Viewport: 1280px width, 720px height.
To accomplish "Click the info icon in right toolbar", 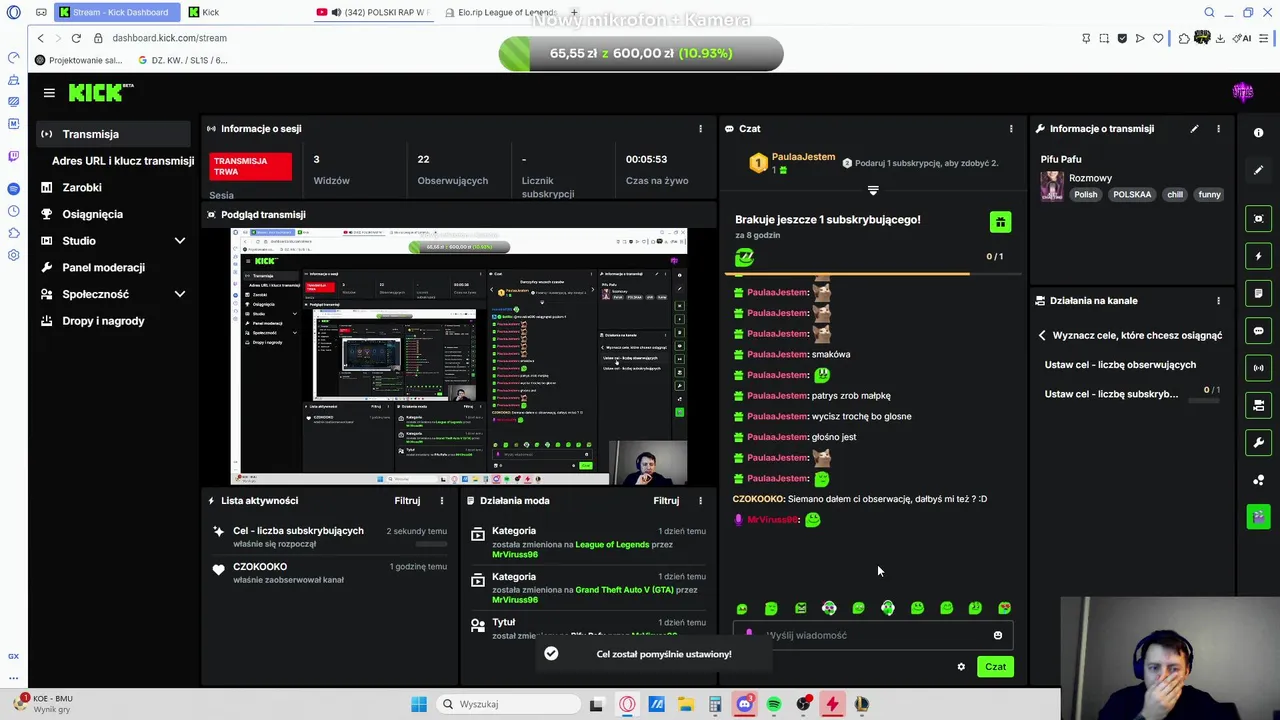I will [1258, 133].
